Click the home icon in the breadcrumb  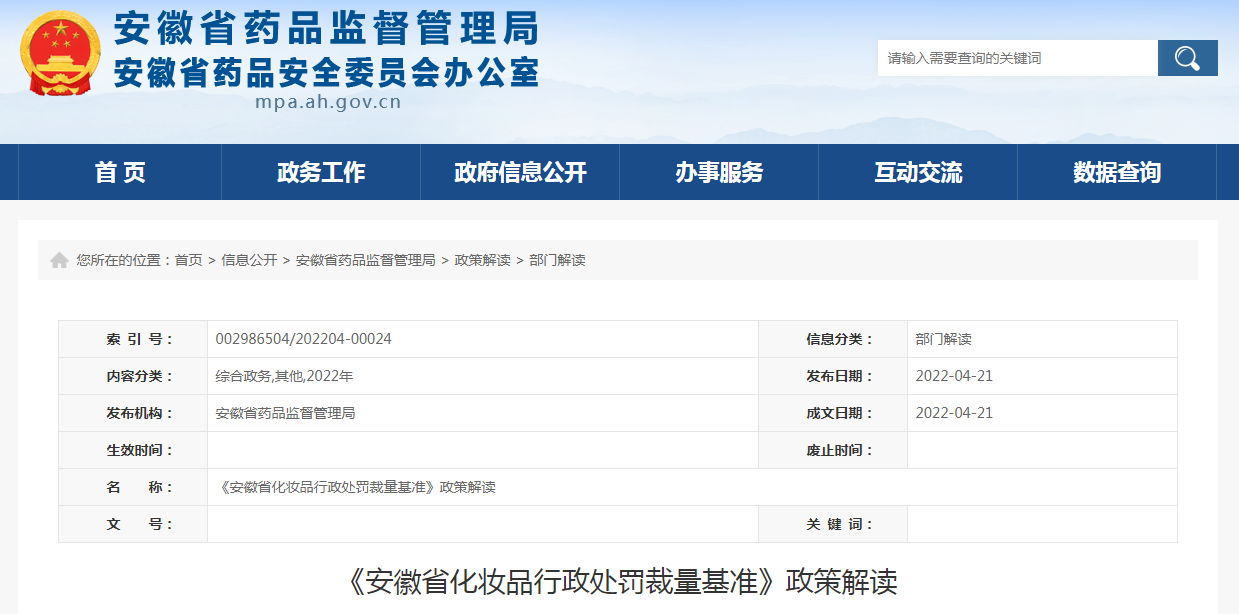pyautogui.click(x=59, y=260)
